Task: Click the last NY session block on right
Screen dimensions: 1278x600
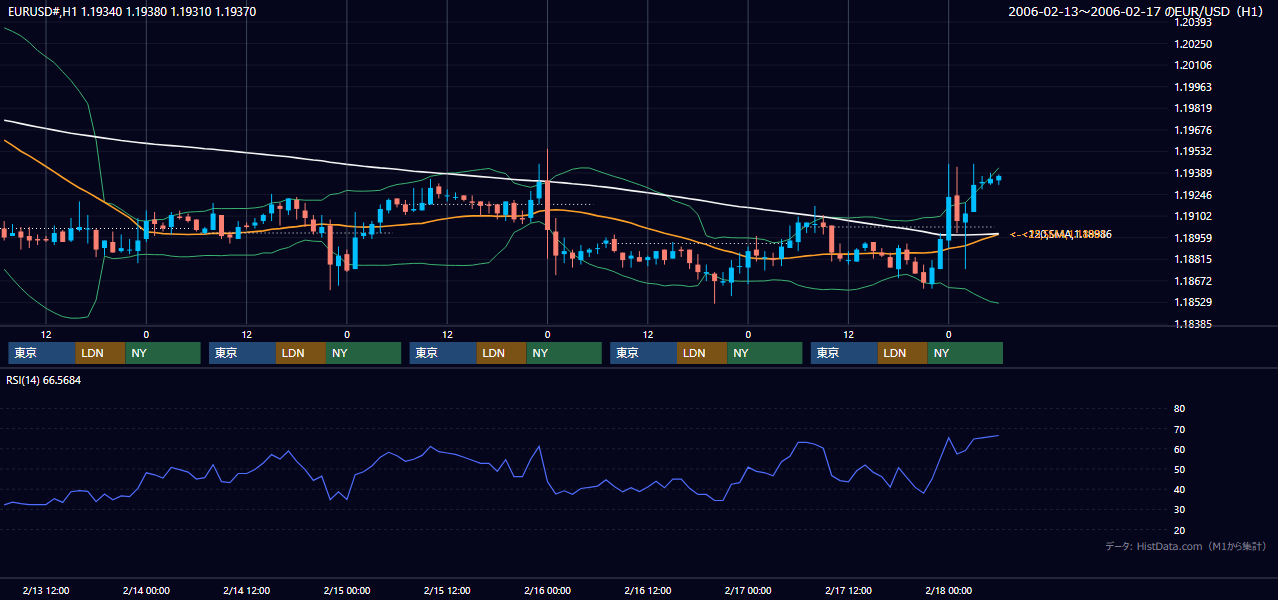Action: [965, 353]
